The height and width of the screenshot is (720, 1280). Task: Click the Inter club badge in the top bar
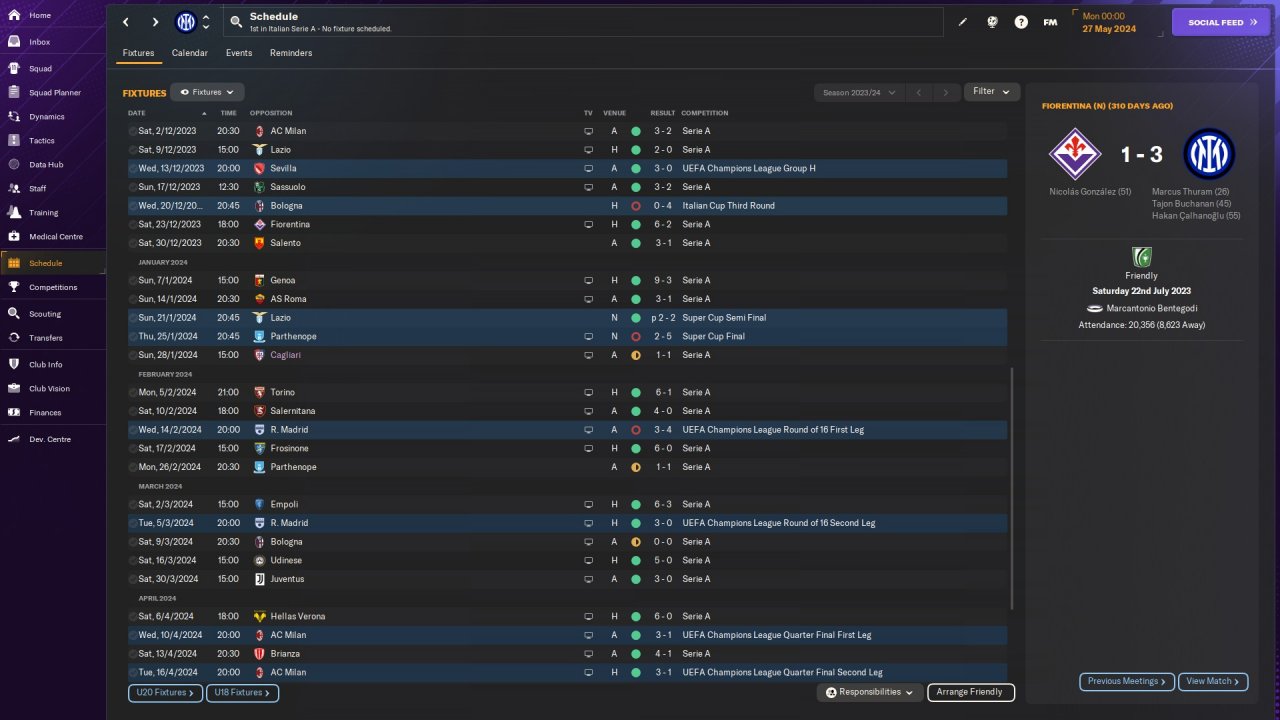coord(186,22)
